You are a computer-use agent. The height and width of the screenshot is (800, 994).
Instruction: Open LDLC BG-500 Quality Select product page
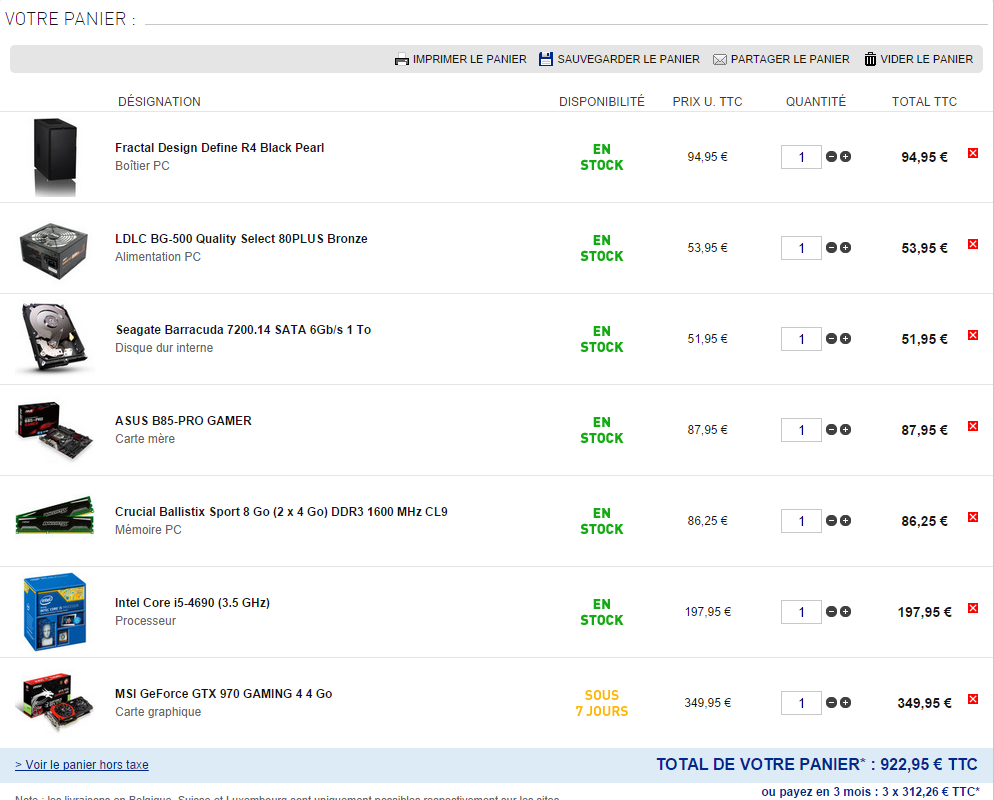click(x=241, y=239)
